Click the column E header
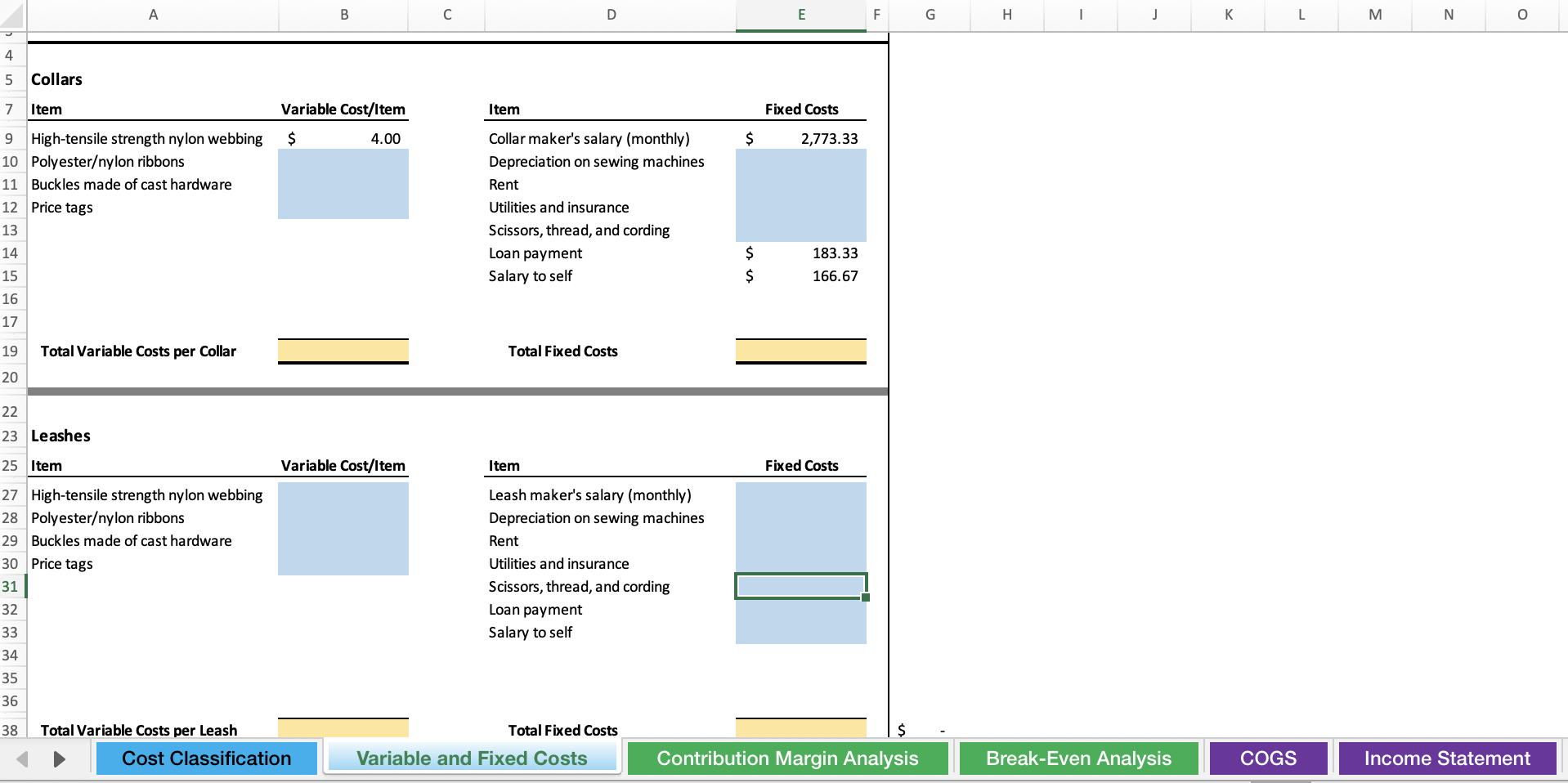Viewport: 1568px width, 783px height. click(x=800, y=15)
